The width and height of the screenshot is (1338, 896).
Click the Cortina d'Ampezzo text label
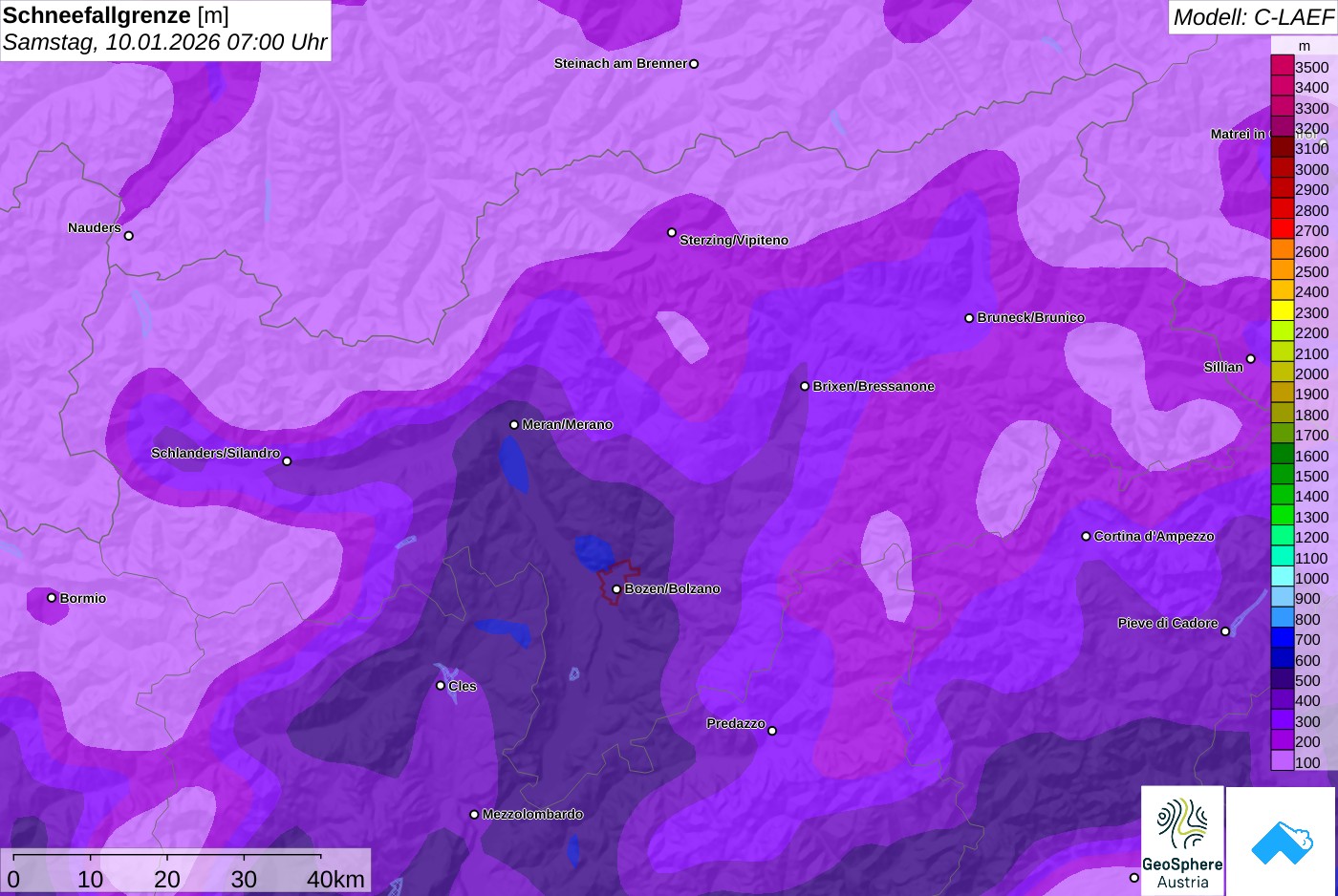tap(1155, 537)
